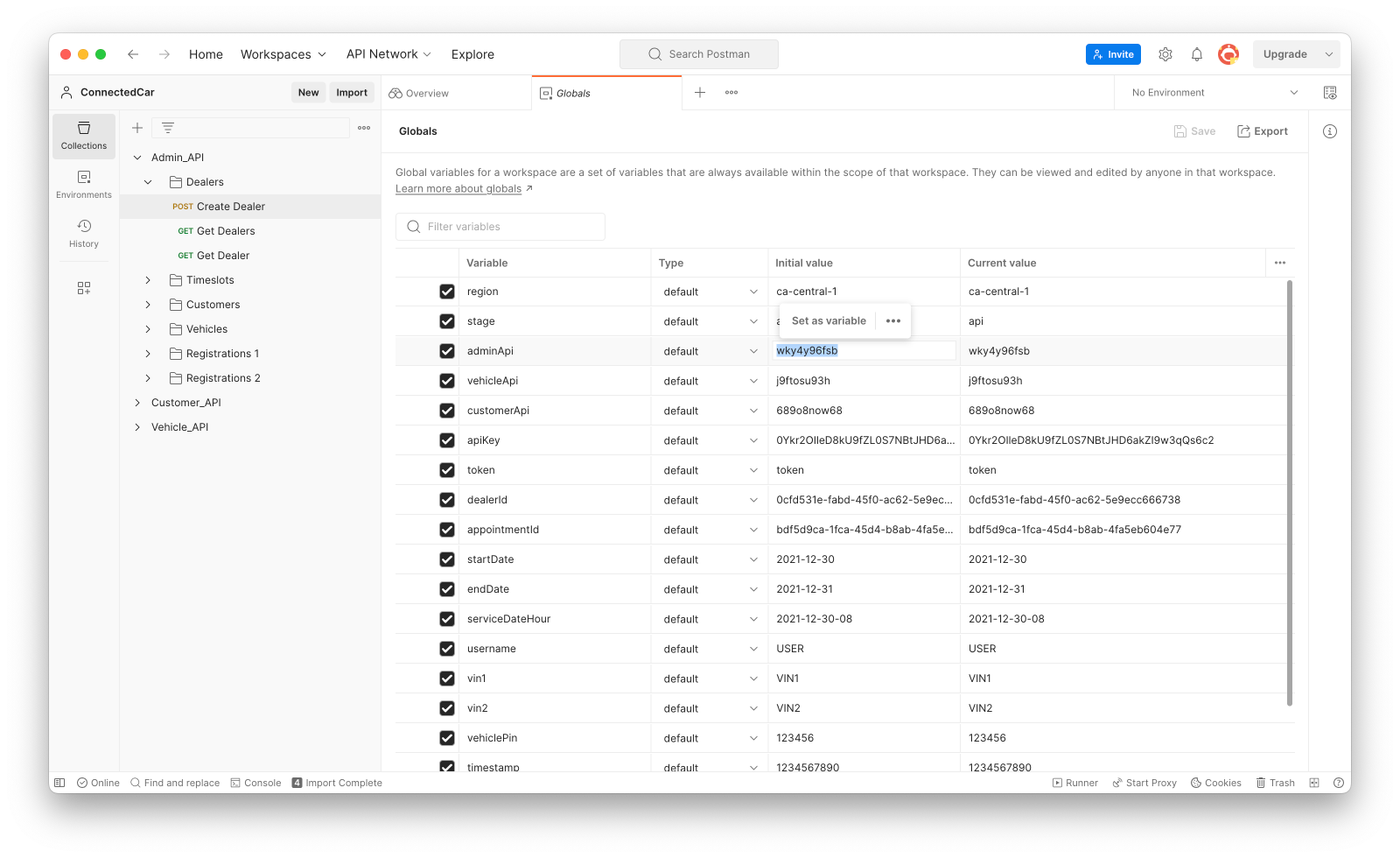Image resolution: width=1400 pixels, height=858 pixels.
Task: Click three dots beside Set as variable
Action: click(893, 321)
